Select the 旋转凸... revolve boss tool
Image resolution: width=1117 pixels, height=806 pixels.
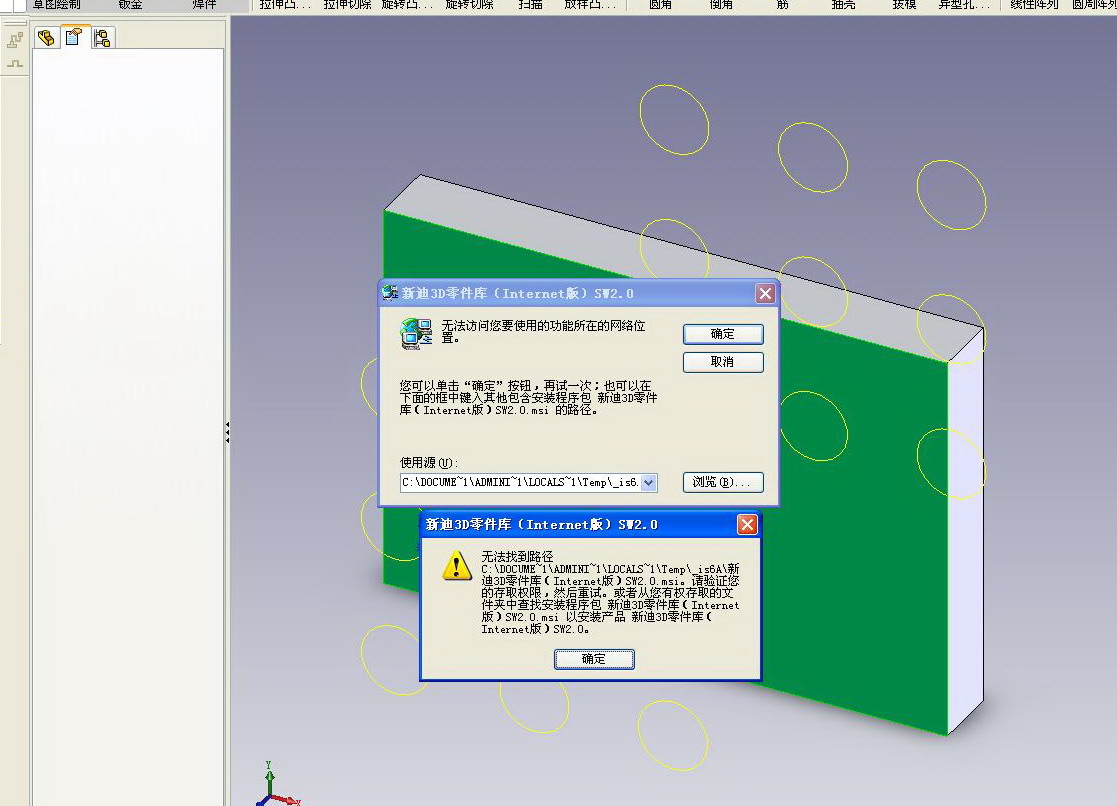pos(407,4)
